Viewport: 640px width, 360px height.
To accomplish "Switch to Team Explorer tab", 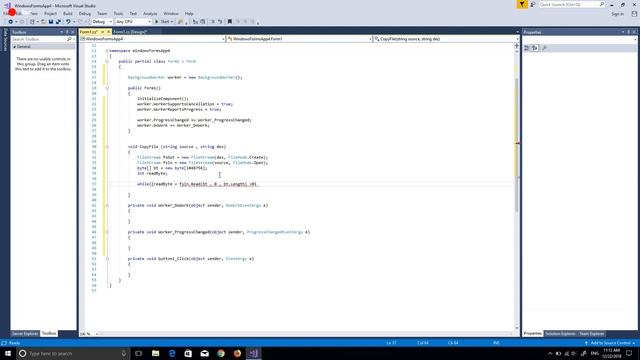I will pos(591,333).
